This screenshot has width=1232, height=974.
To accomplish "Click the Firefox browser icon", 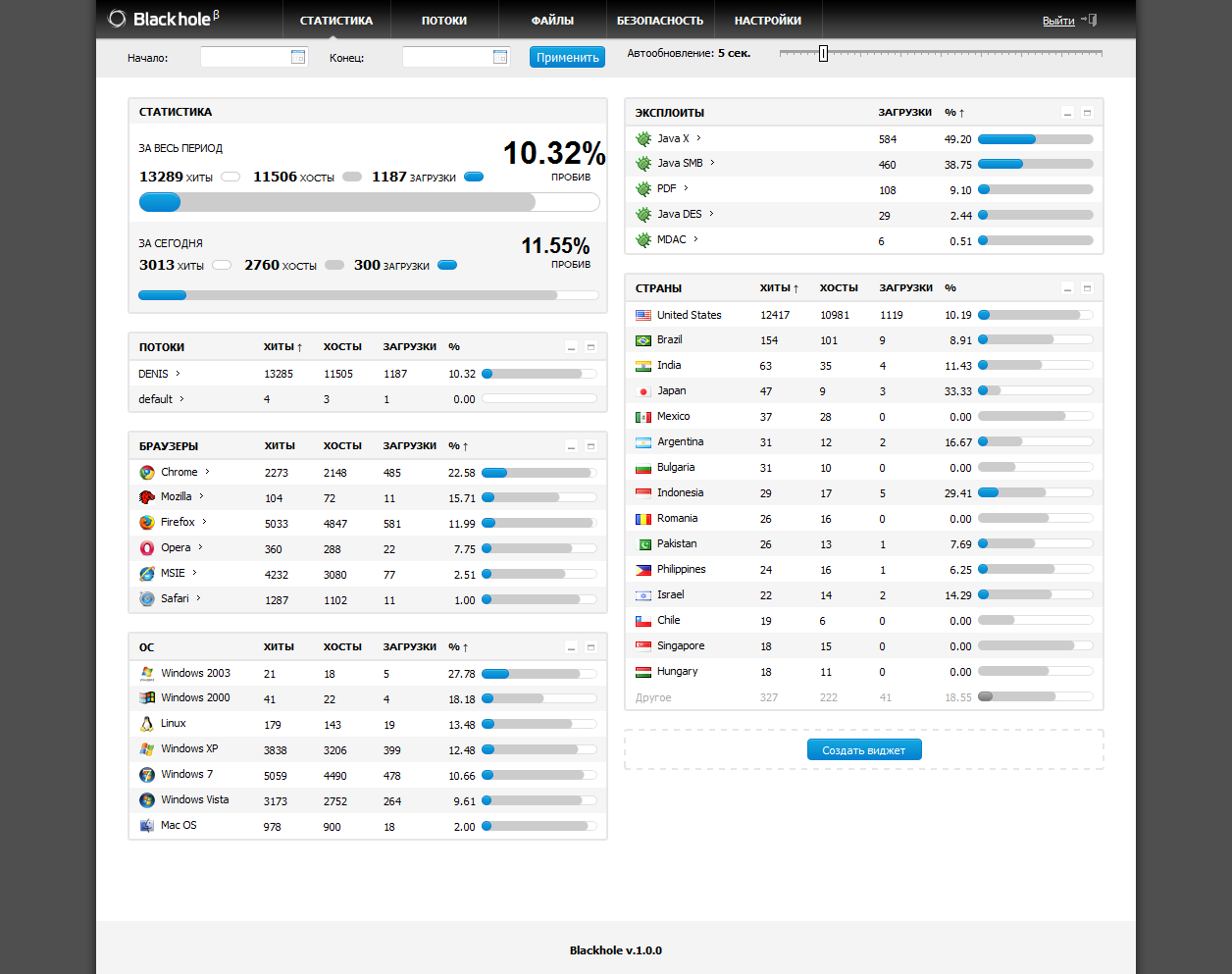I will pos(147,523).
